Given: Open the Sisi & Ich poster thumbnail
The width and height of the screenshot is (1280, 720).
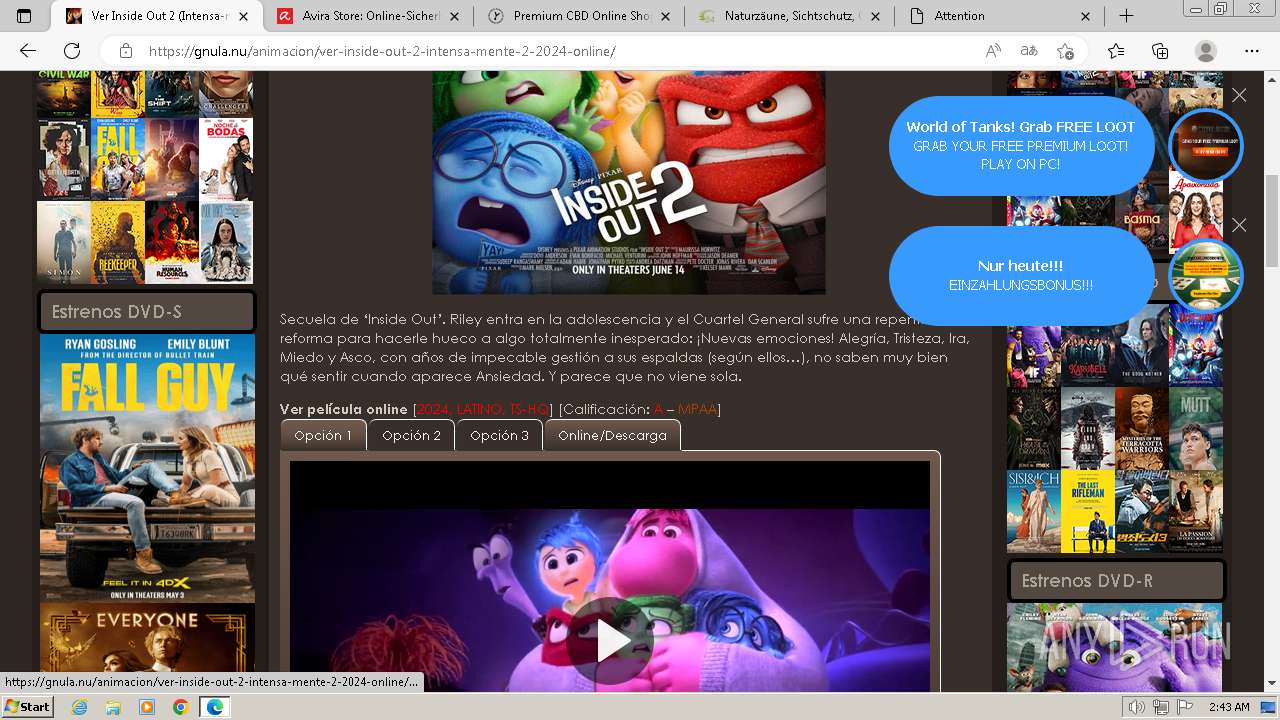Looking at the screenshot, I should pos(1033,511).
